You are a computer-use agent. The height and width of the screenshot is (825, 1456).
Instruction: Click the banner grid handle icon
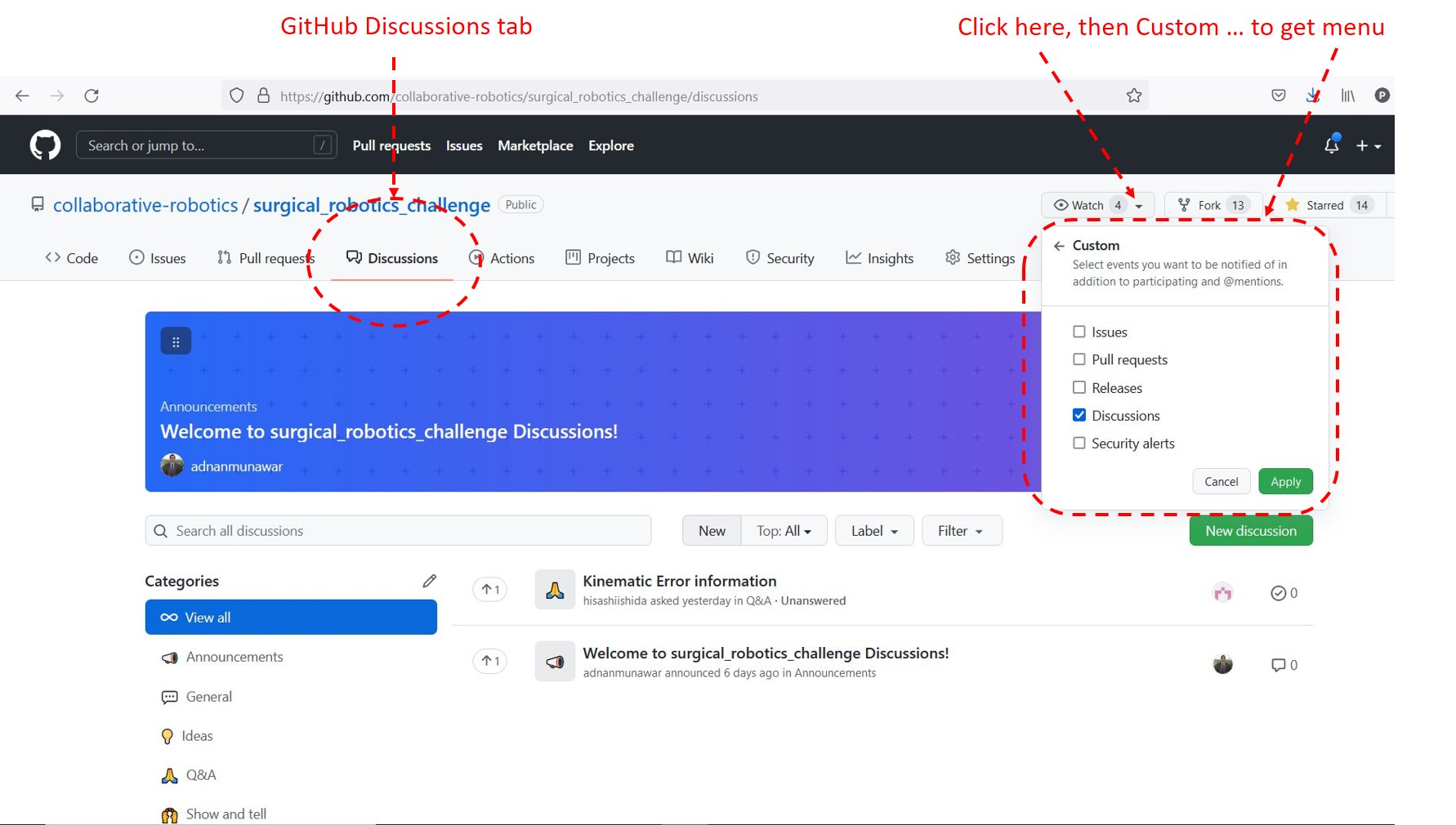(176, 341)
